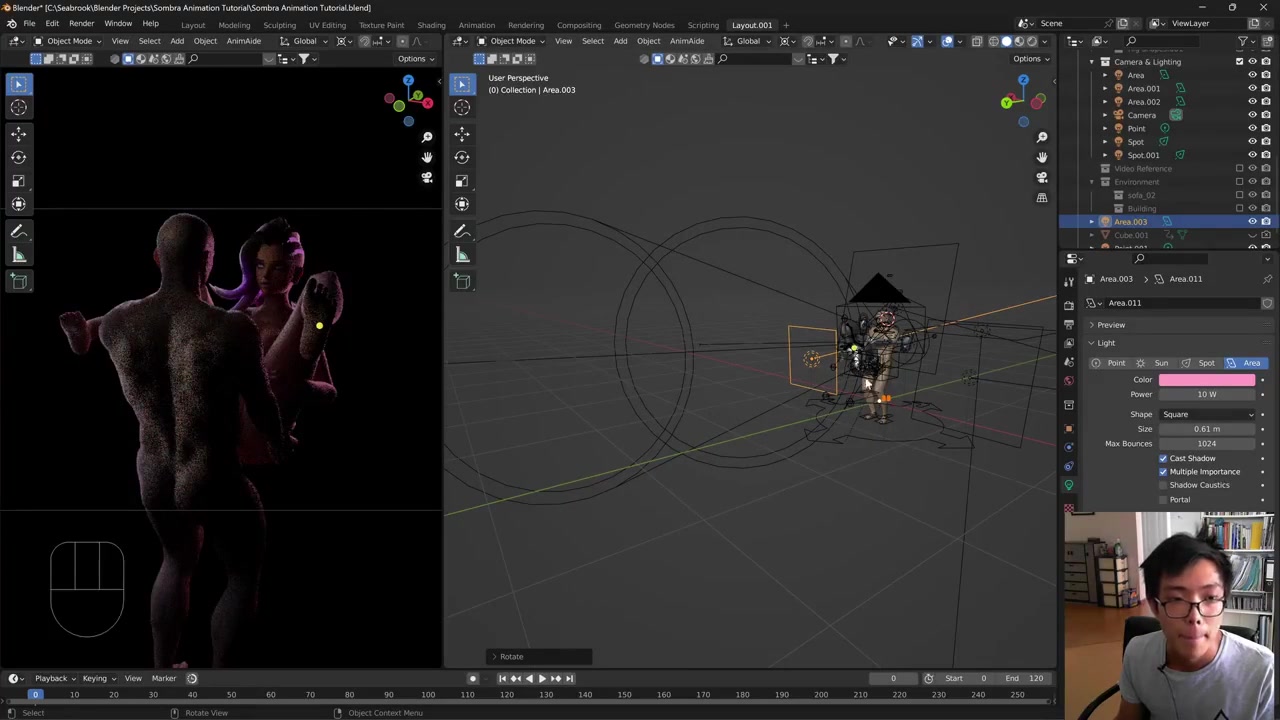Toggle Multiple Importance checkbox
The image size is (1280, 720).
1163,472
